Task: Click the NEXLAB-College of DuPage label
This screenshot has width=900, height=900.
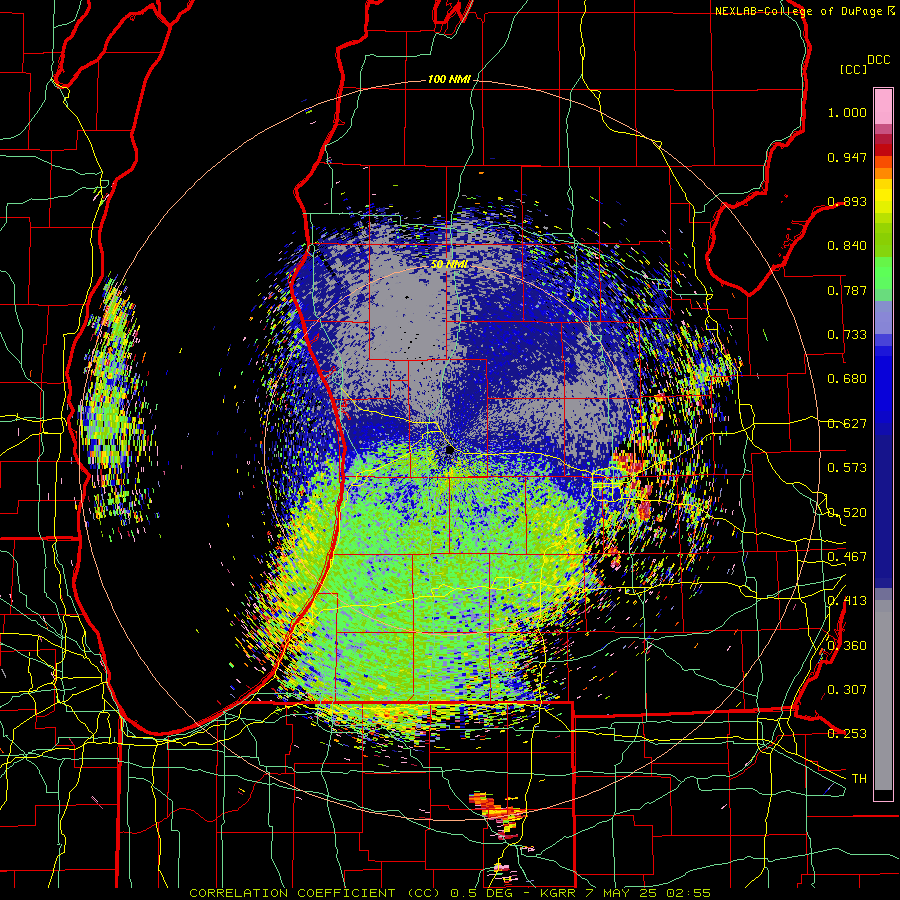Action: coord(804,11)
